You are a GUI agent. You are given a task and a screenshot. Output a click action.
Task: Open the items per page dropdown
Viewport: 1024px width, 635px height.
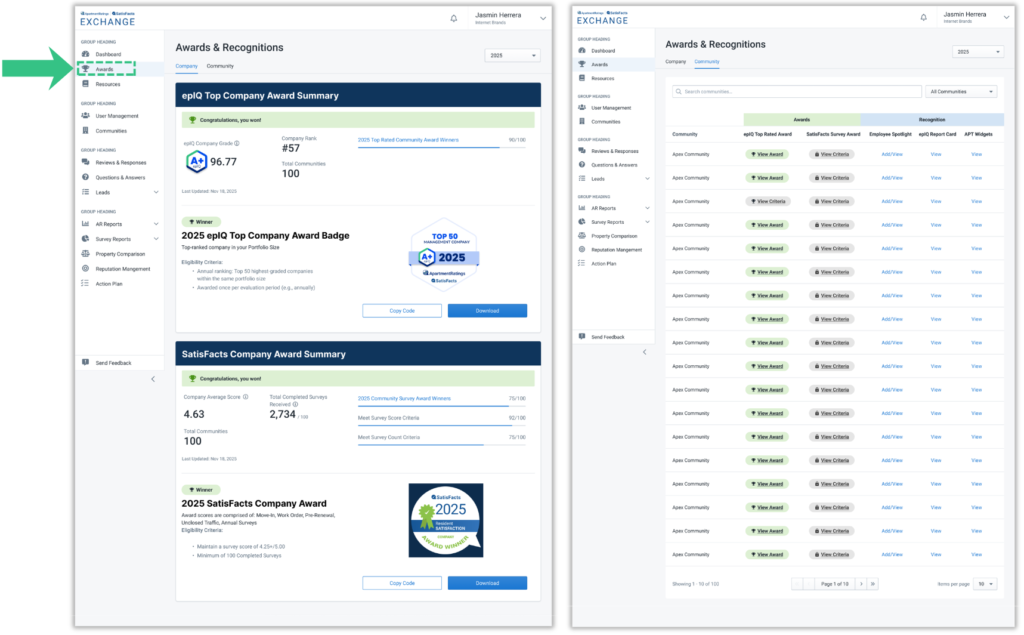tap(985, 583)
